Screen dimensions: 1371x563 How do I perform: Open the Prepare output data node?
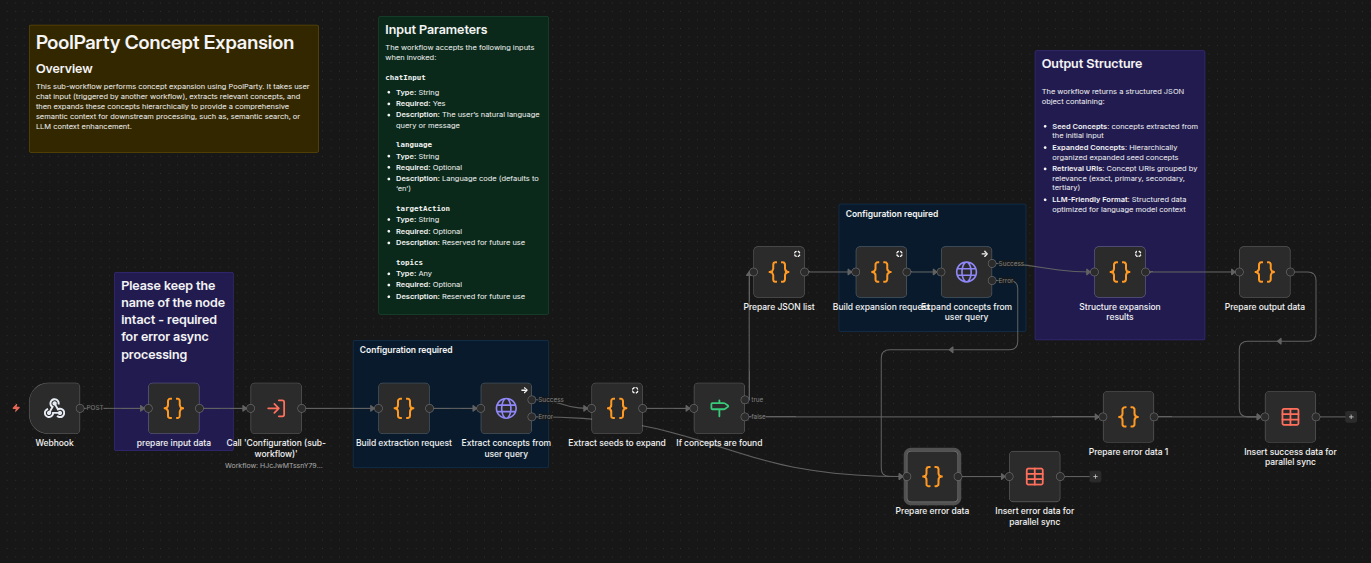point(1264,272)
